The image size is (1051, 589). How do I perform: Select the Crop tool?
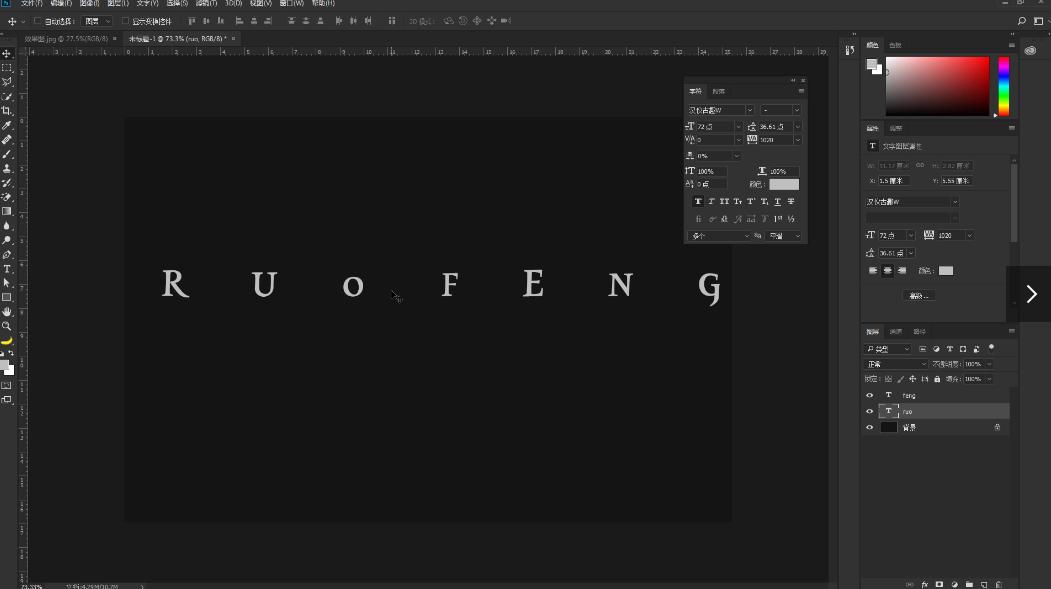click(7, 111)
